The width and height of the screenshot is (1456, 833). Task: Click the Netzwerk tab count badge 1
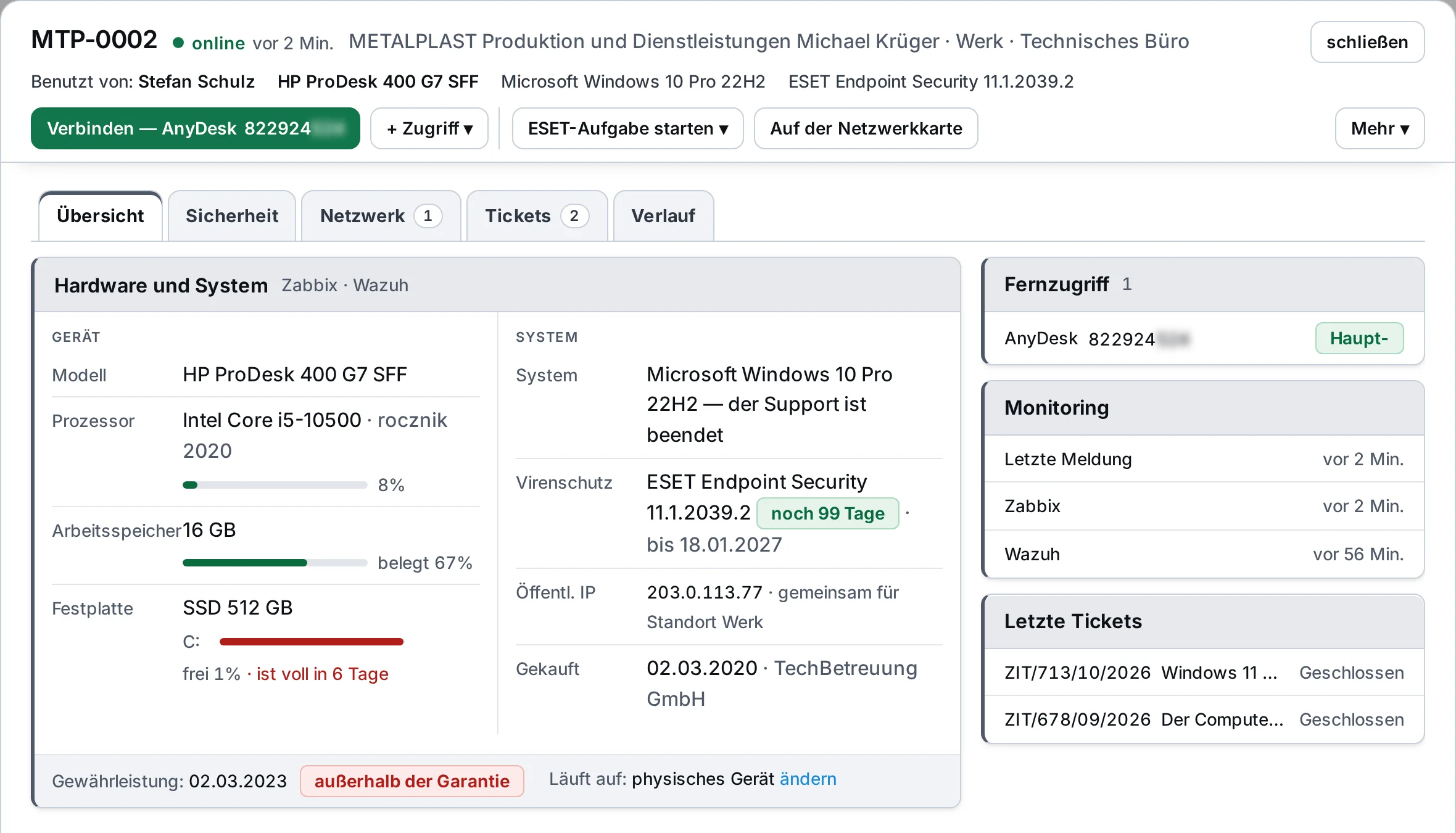click(428, 216)
